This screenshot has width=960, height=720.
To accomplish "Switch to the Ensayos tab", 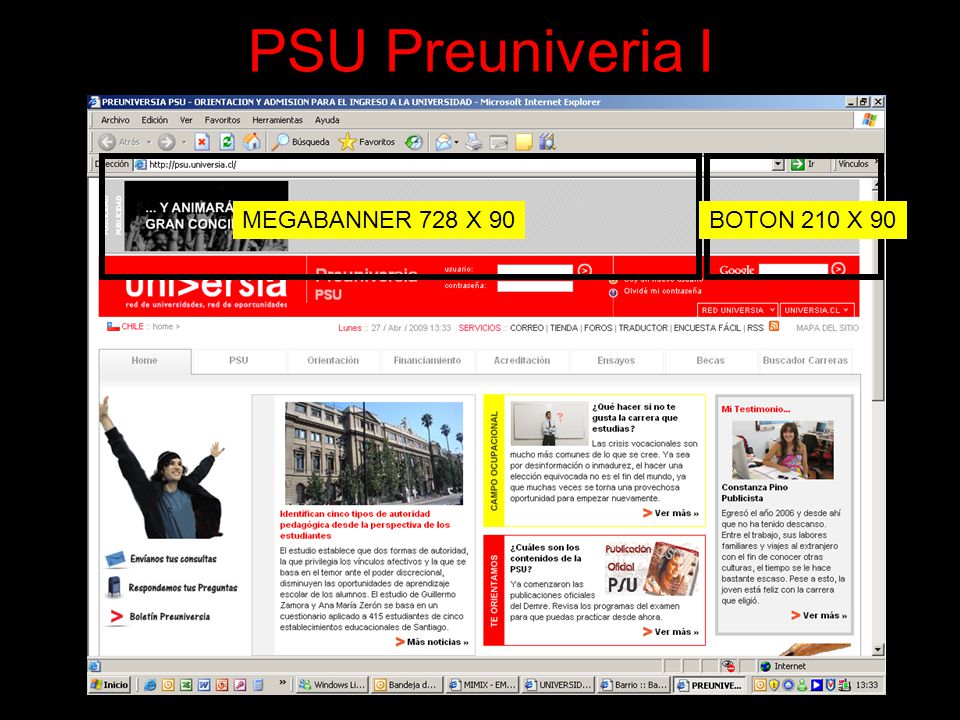I will click(616, 361).
